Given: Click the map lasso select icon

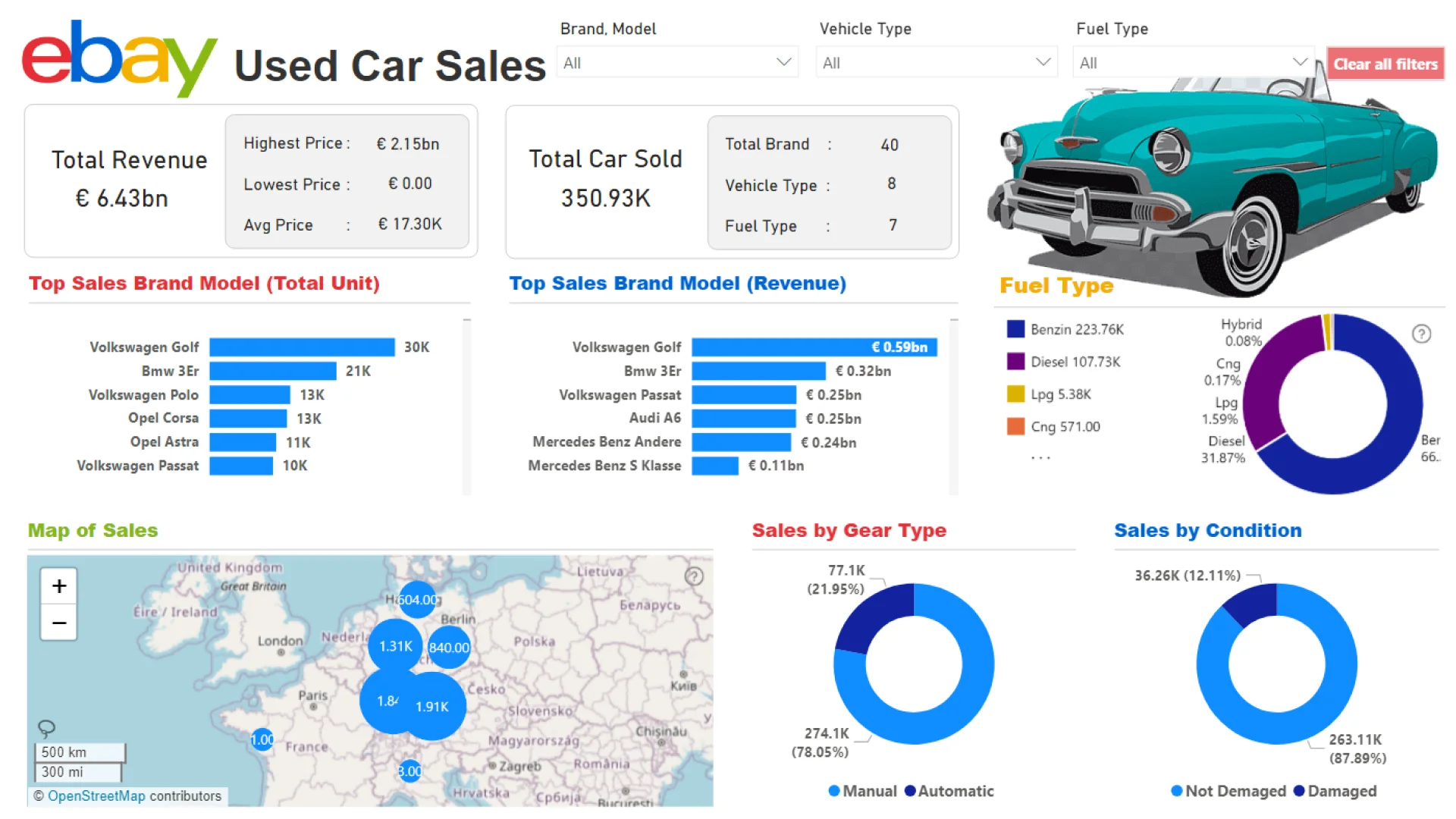Looking at the screenshot, I should coord(46,729).
